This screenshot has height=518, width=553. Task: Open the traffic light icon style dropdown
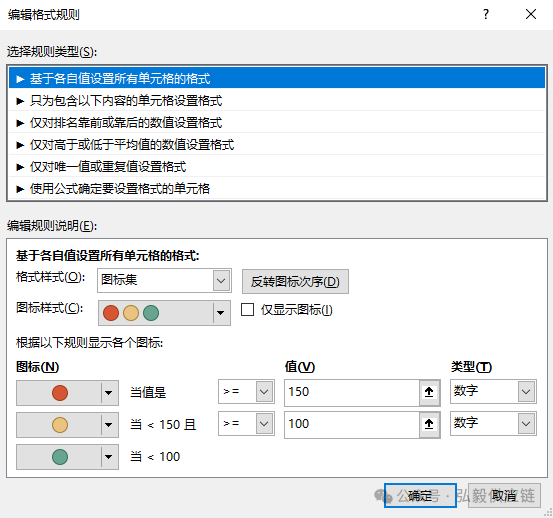pos(164,313)
